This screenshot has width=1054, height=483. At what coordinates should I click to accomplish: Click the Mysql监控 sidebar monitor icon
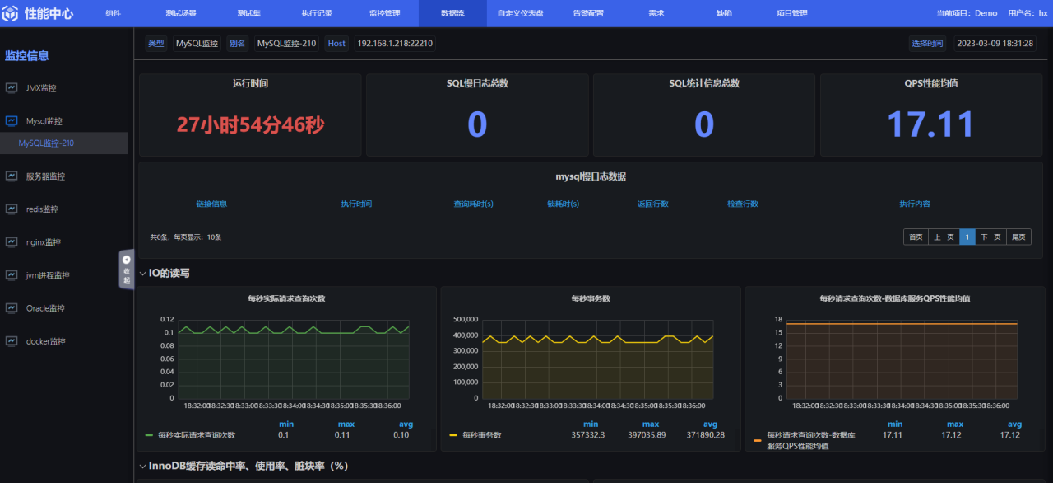click(11, 121)
